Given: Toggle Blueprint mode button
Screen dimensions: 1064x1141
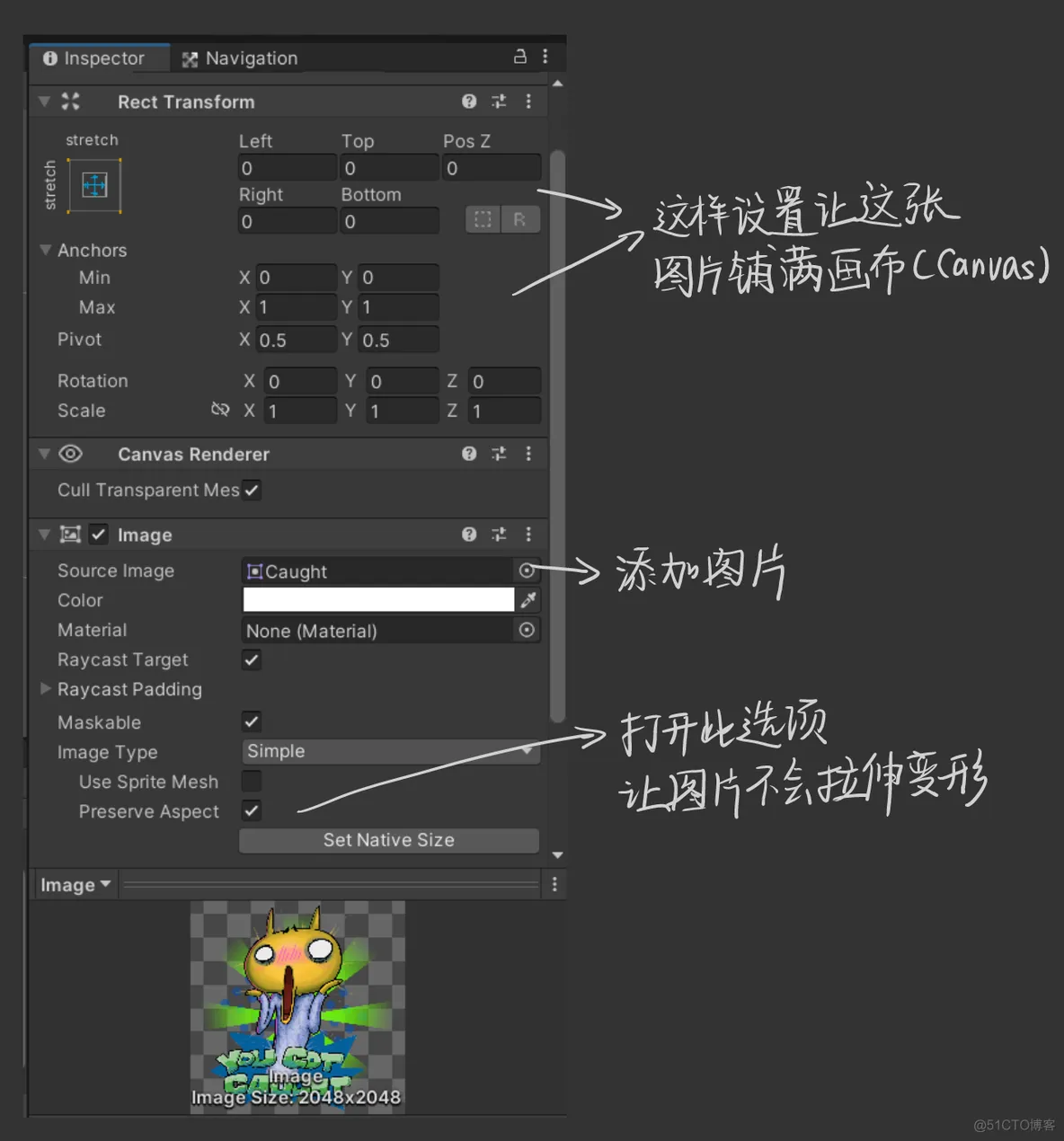Looking at the screenshot, I should (x=483, y=219).
